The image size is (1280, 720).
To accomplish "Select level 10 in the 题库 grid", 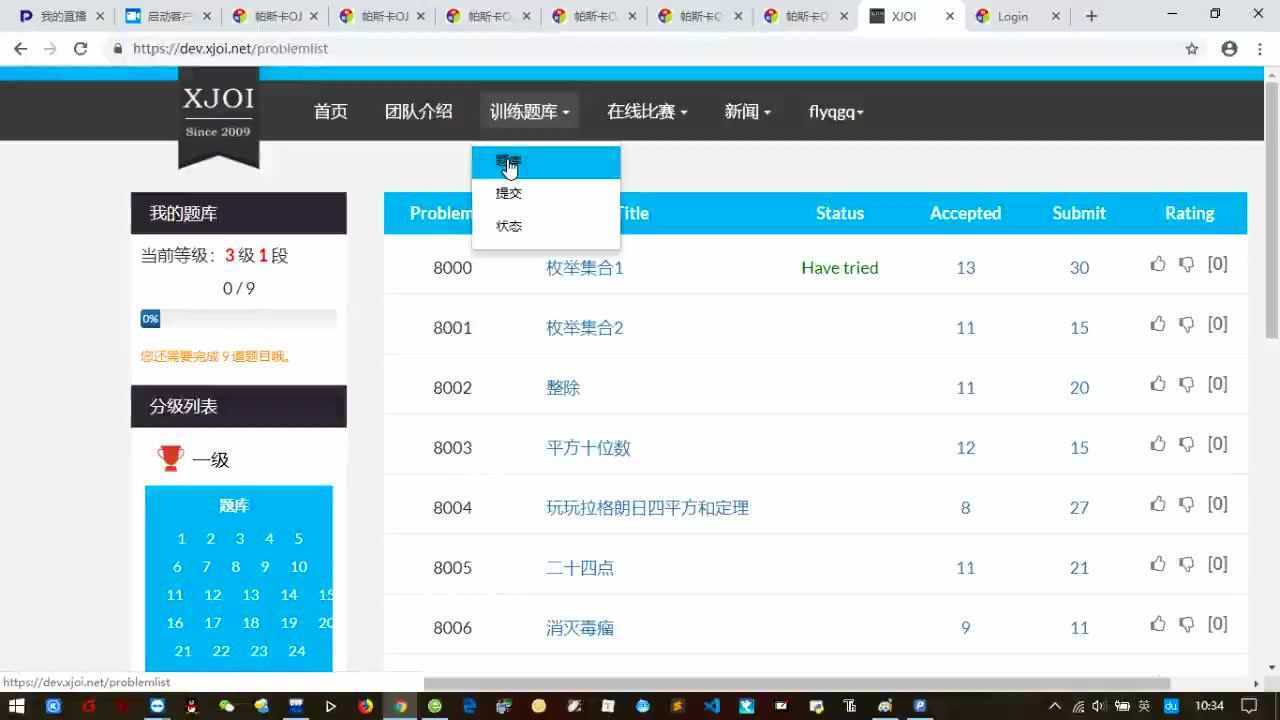I will (298, 566).
